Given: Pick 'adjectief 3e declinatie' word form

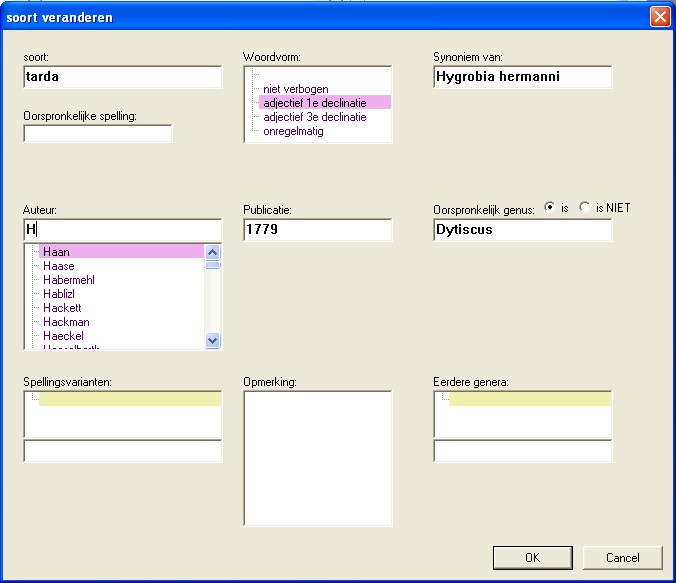Looking at the screenshot, I should pos(314,117).
